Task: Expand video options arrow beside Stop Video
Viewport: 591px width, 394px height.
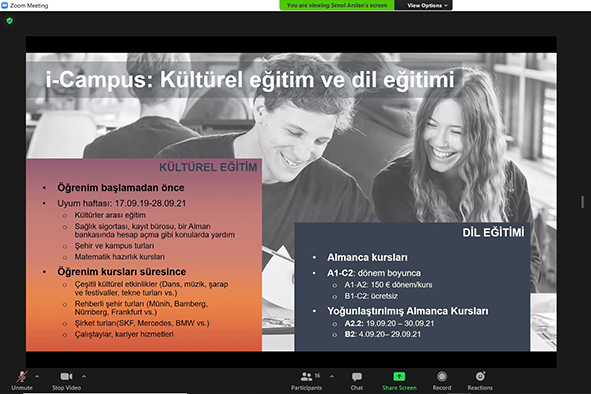Action: pyautogui.click(x=84, y=376)
